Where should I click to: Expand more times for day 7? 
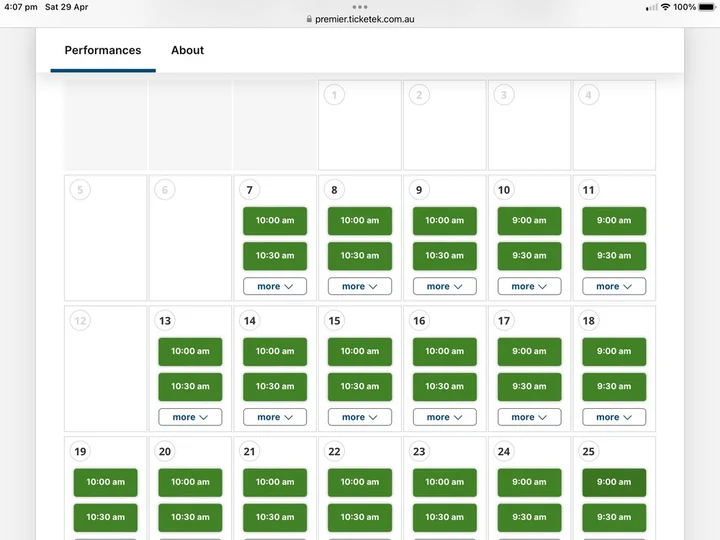coord(275,286)
